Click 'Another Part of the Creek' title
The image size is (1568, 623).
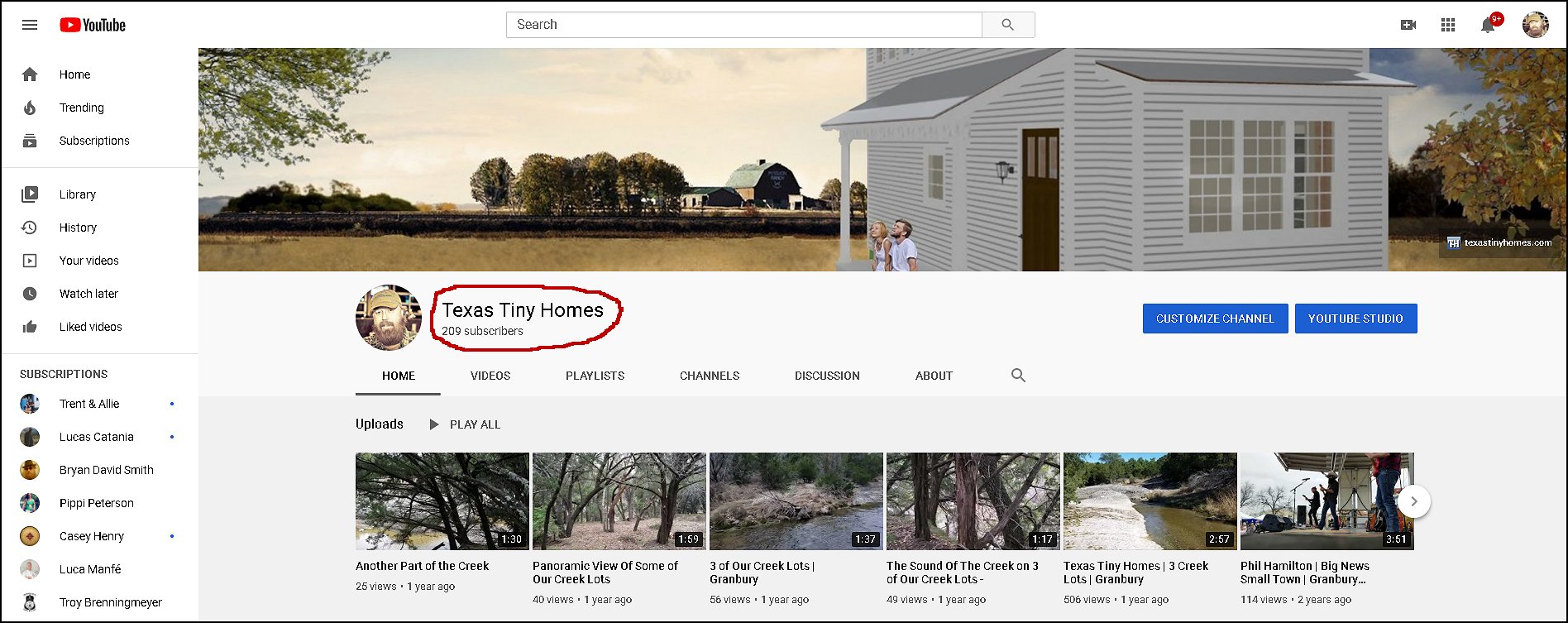coord(422,566)
